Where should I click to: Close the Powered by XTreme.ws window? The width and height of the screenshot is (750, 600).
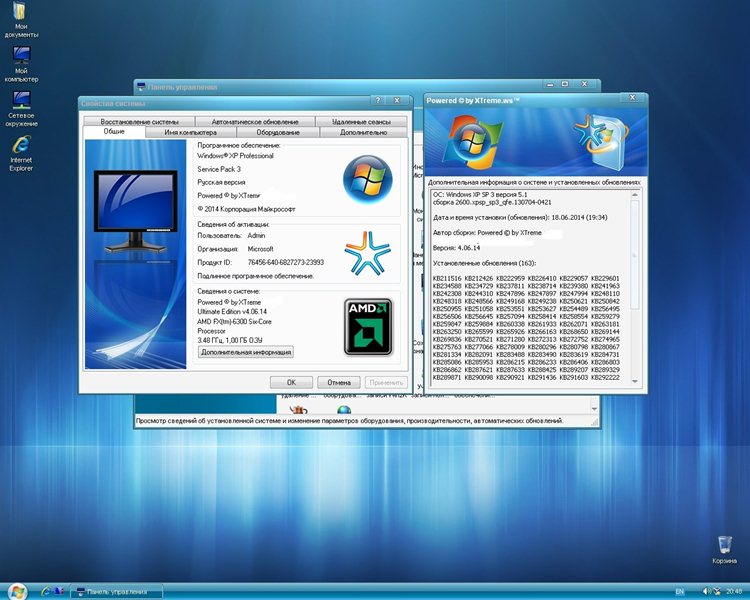[632, 97]
